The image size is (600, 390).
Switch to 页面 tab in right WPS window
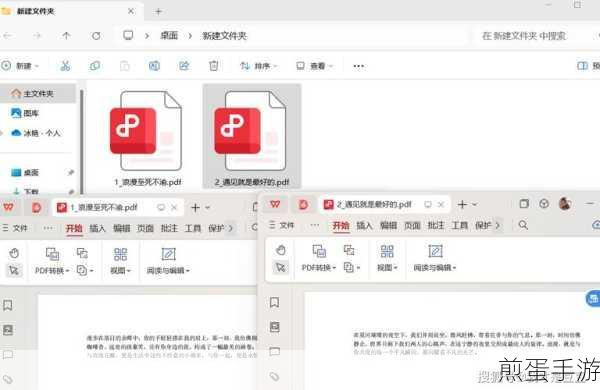(x=412, y=225)
